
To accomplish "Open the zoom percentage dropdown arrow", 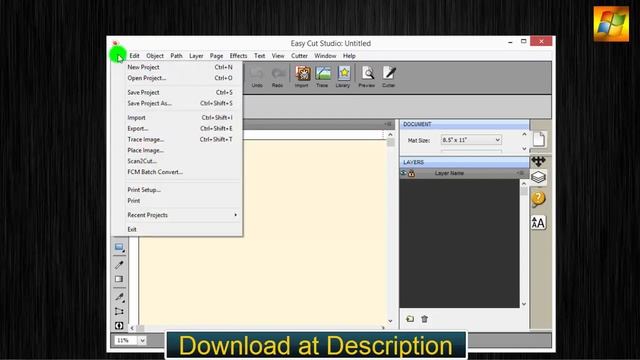I will click(142, 340).
